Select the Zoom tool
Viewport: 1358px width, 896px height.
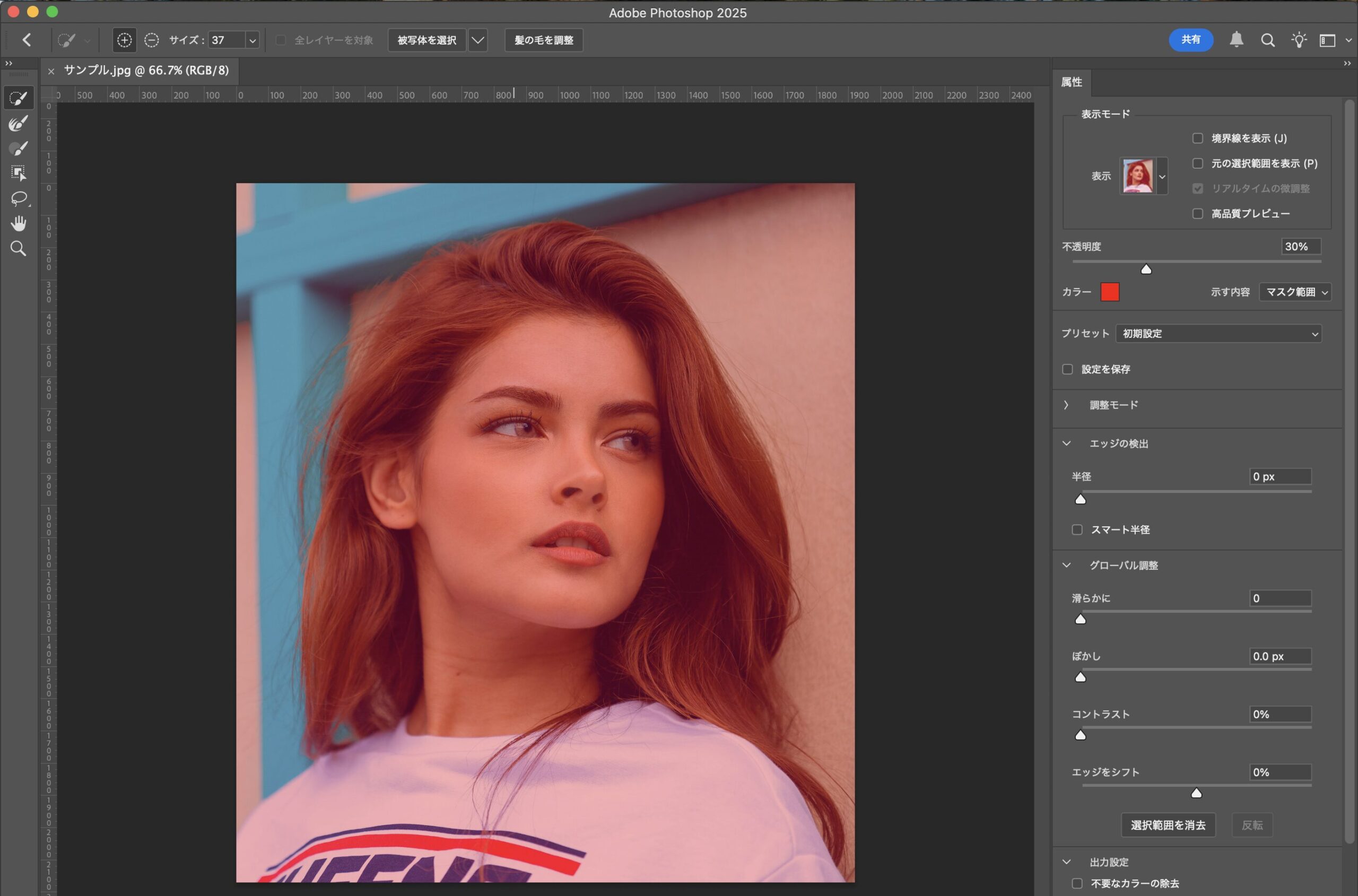[x=18, y=249]
